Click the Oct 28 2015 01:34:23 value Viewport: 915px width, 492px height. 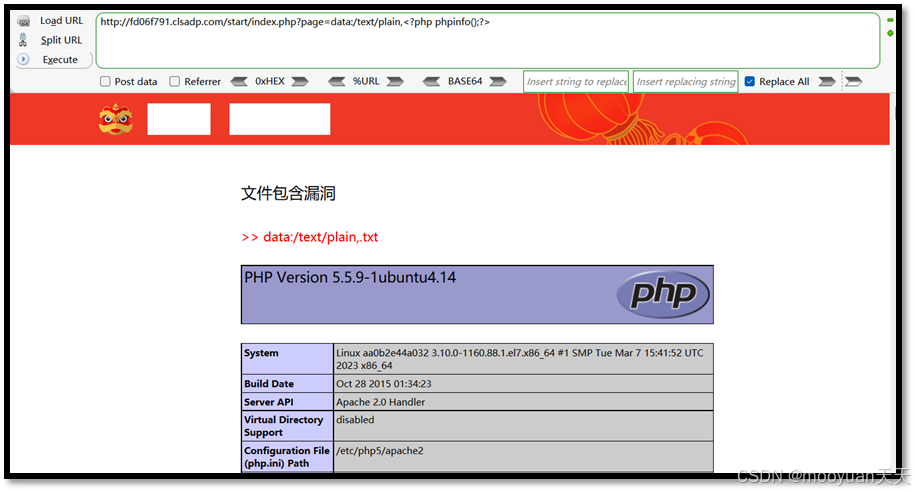pos(384,383)
